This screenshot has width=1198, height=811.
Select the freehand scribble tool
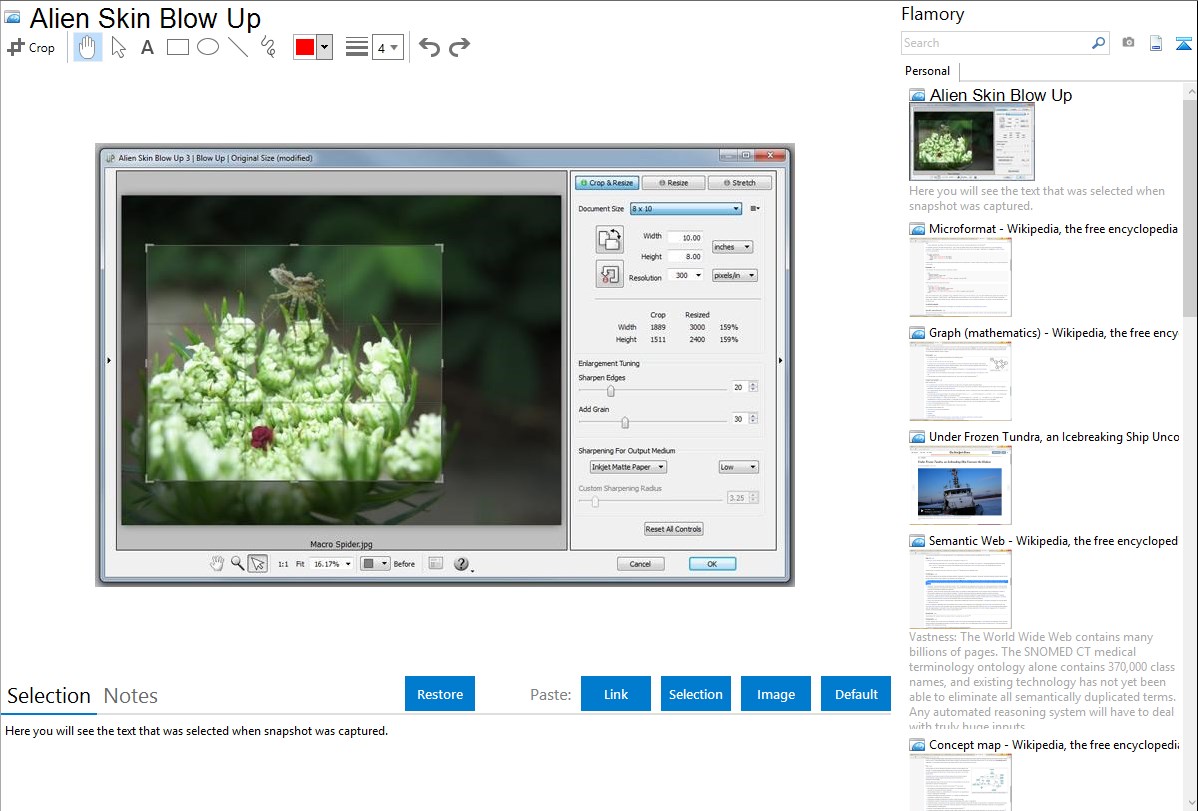coord(268,47)
